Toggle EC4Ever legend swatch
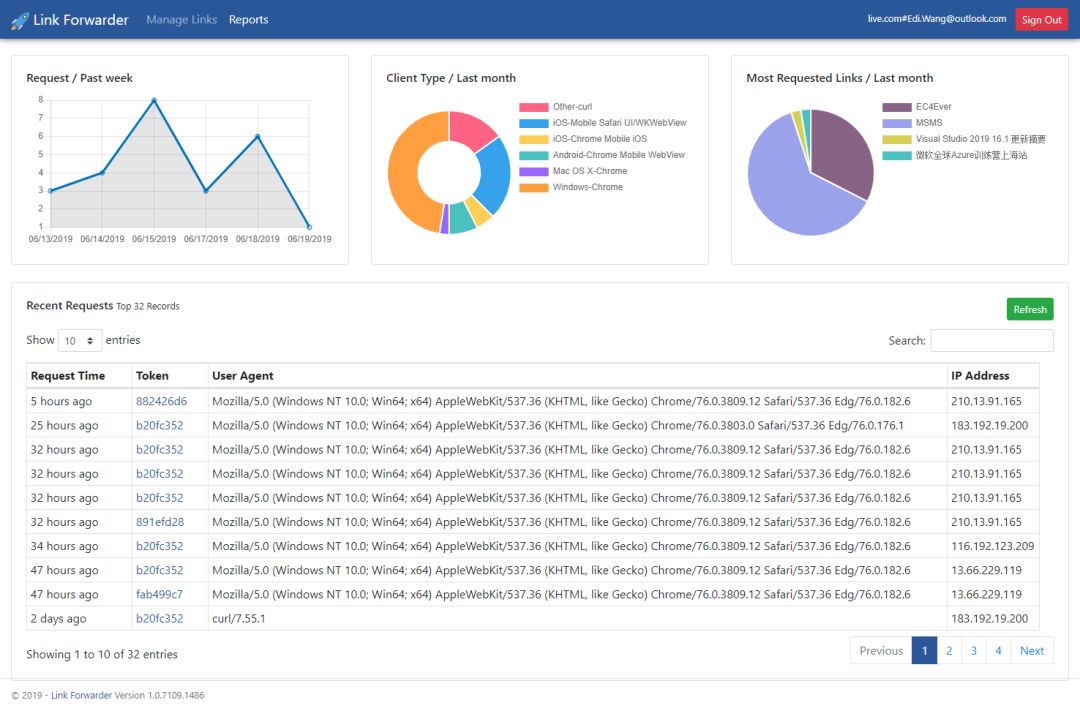Viewport: 1080px width, 711px height. tap(897, 107)
